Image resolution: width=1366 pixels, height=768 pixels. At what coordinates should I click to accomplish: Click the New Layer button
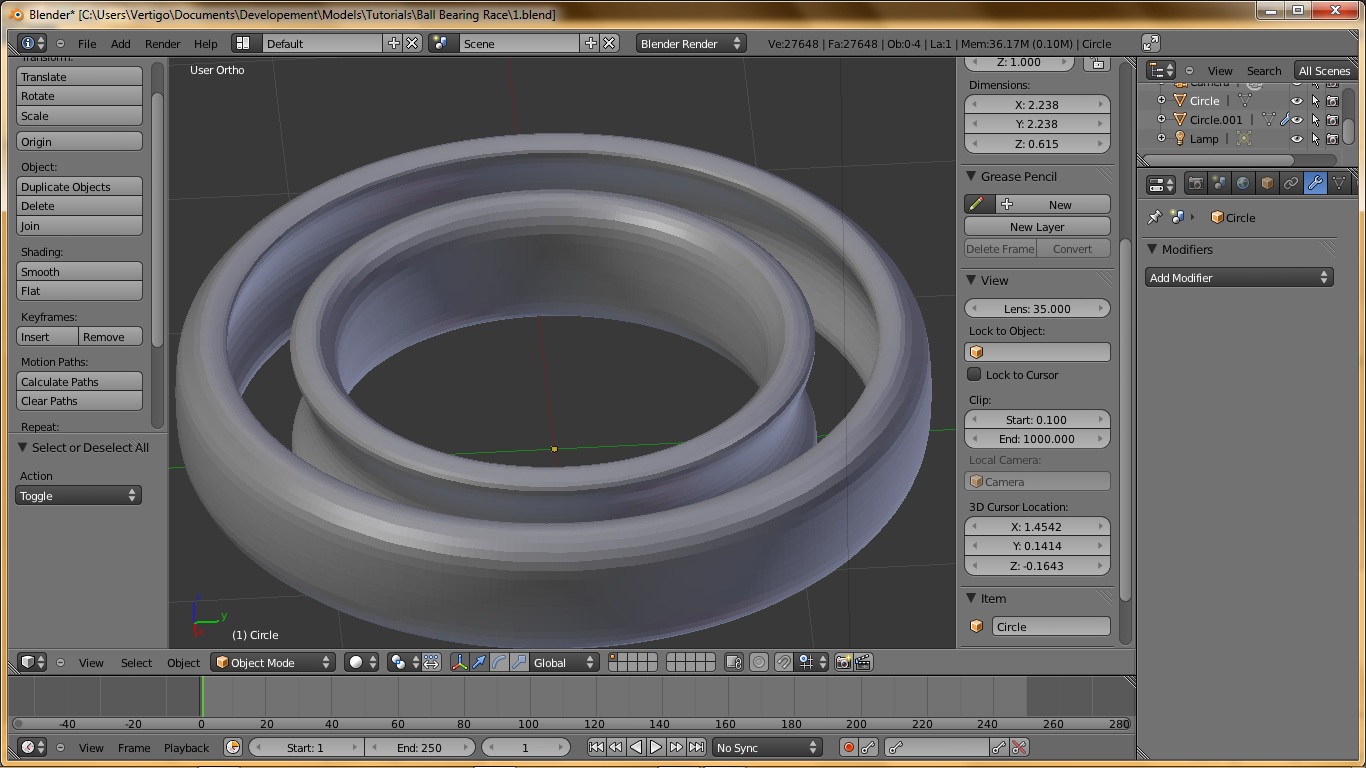point(1037,226)
